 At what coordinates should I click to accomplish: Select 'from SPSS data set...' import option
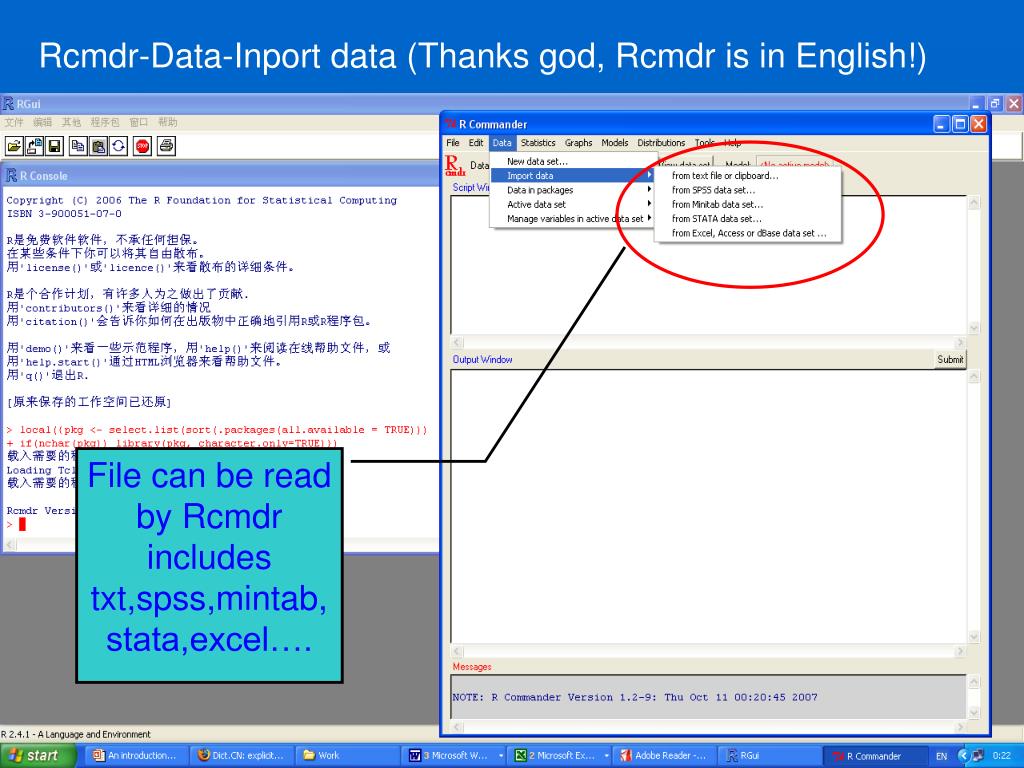pyautogui.click(x=748, y=190)
